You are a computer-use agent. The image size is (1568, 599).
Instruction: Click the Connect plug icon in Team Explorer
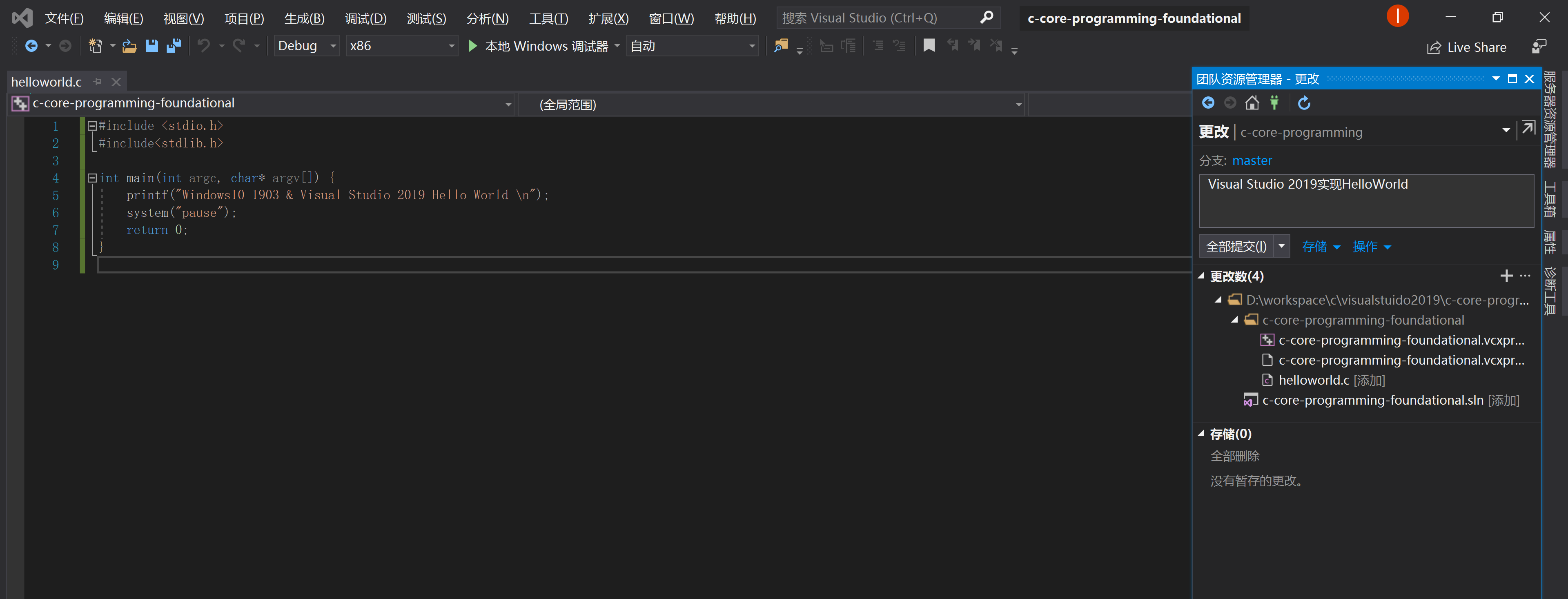tap(1274, 103)
